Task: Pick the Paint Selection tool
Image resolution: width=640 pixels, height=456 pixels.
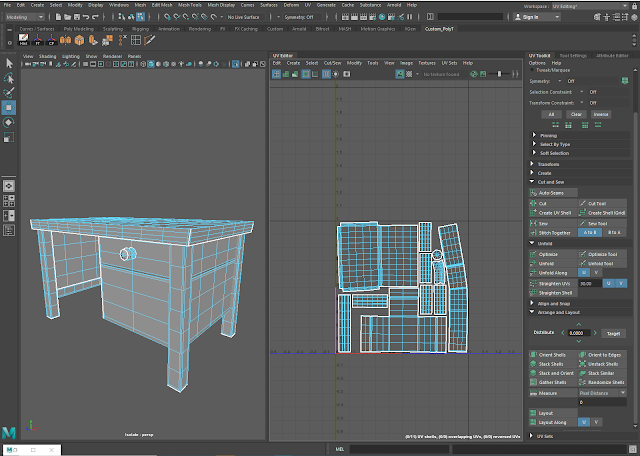Action: pyautogui.click(x=9, y=92)
